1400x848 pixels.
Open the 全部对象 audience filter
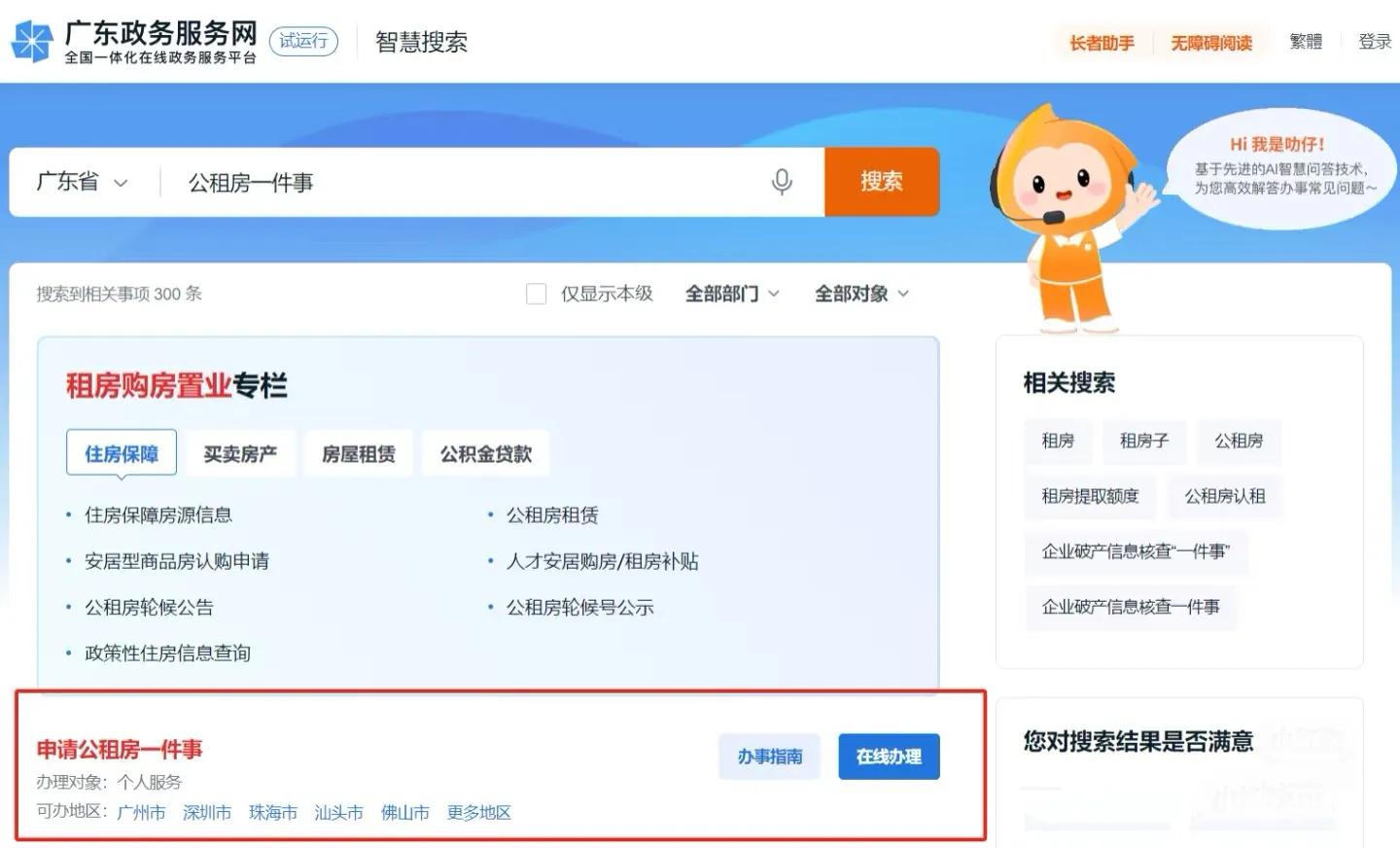pyautogui.click(x=859, y=293)
